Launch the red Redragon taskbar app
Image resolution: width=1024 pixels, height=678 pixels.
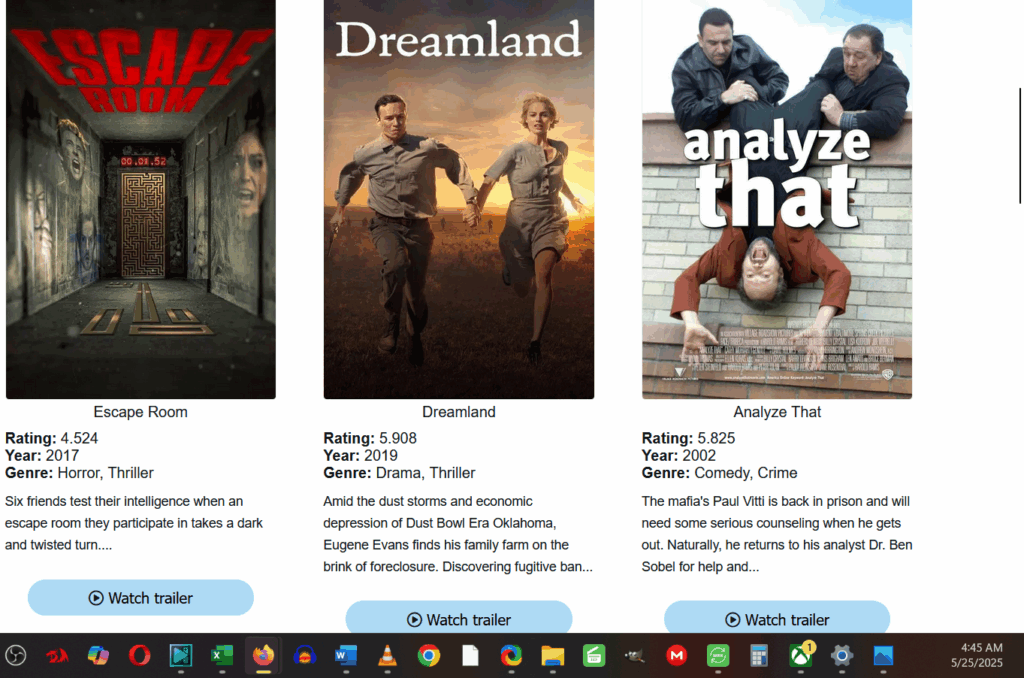pyautogui.click(x=57, y=655)
